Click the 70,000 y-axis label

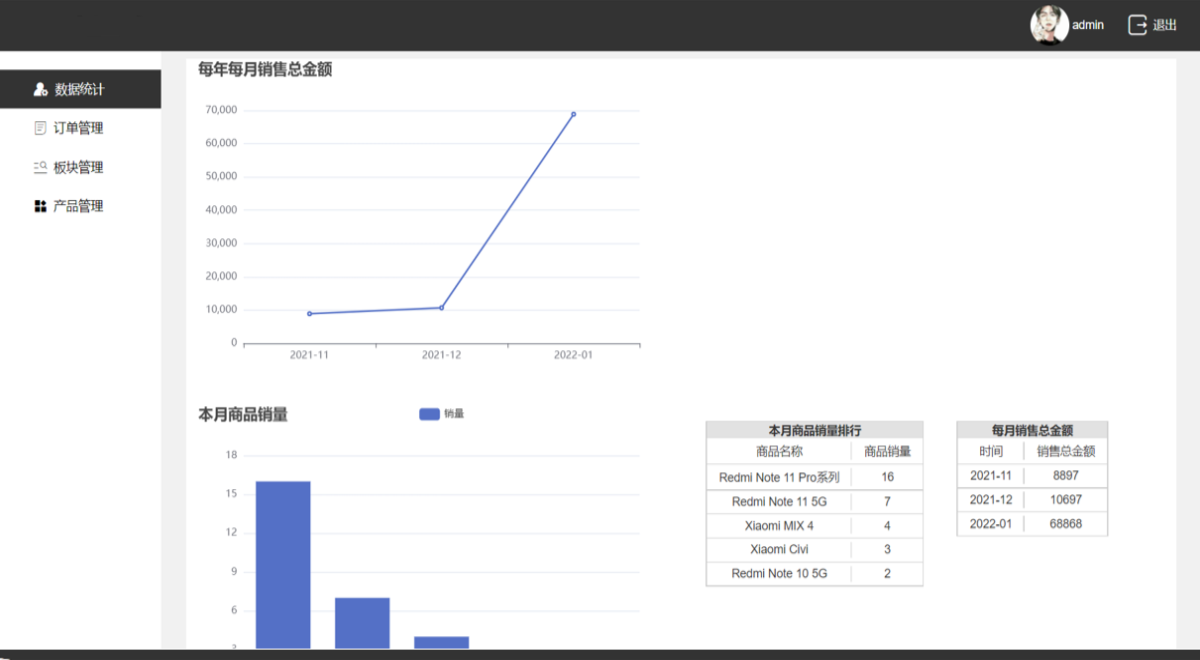221,110
